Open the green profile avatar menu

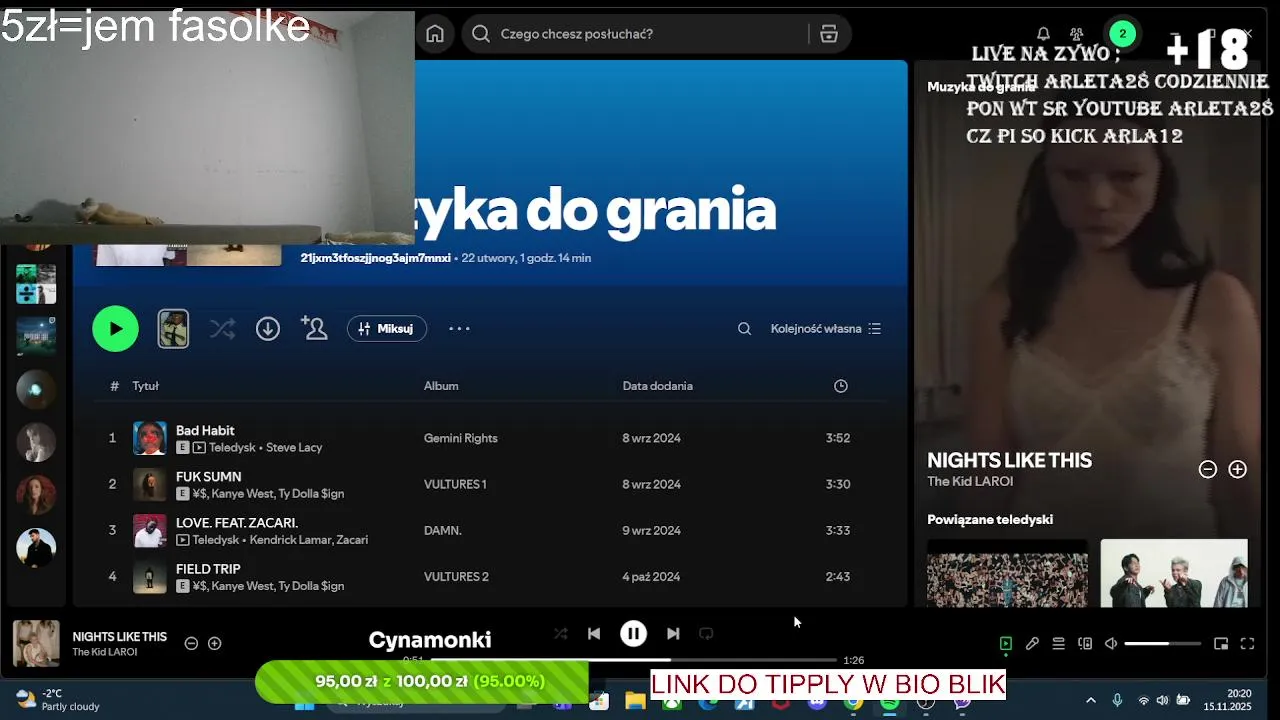(1122, 34)
